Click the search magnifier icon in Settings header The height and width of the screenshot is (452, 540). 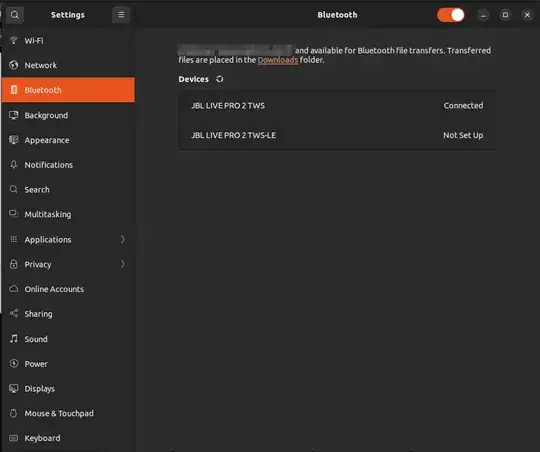click(x=15, y=15)
